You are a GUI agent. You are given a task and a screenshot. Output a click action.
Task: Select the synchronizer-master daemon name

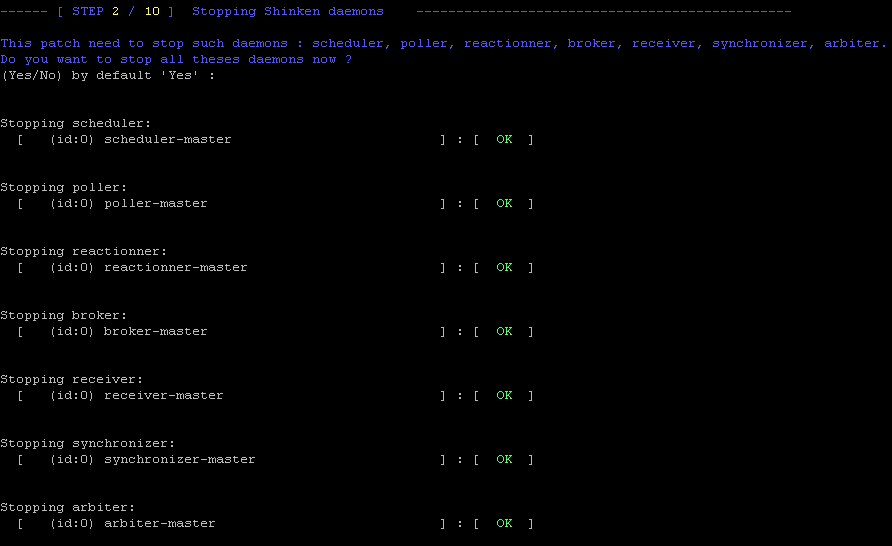(179, 459)
